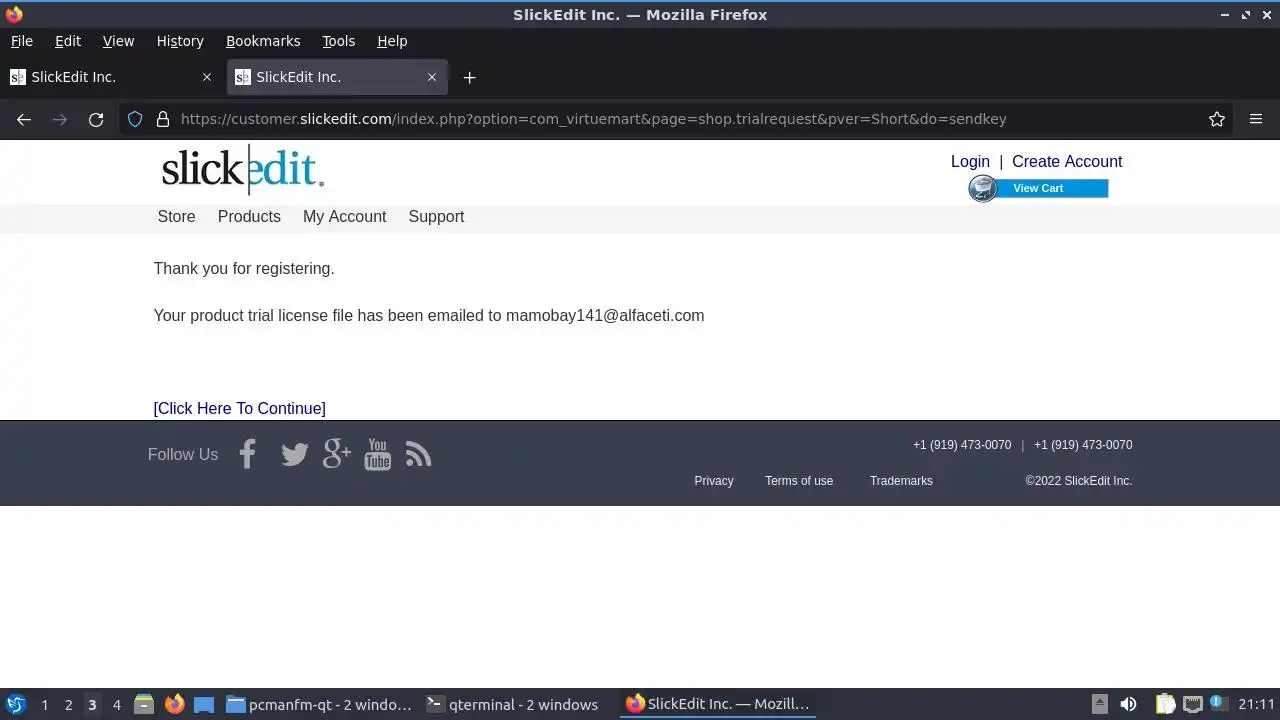Open the Store navigation item
Screen dimensions: 1280x720
[x=176, y=216]
